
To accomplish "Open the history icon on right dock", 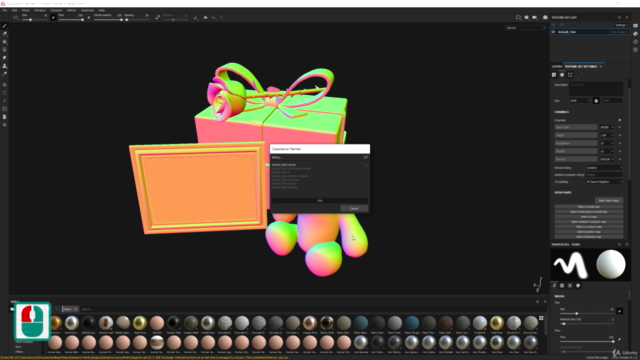I will pos(636,42).
